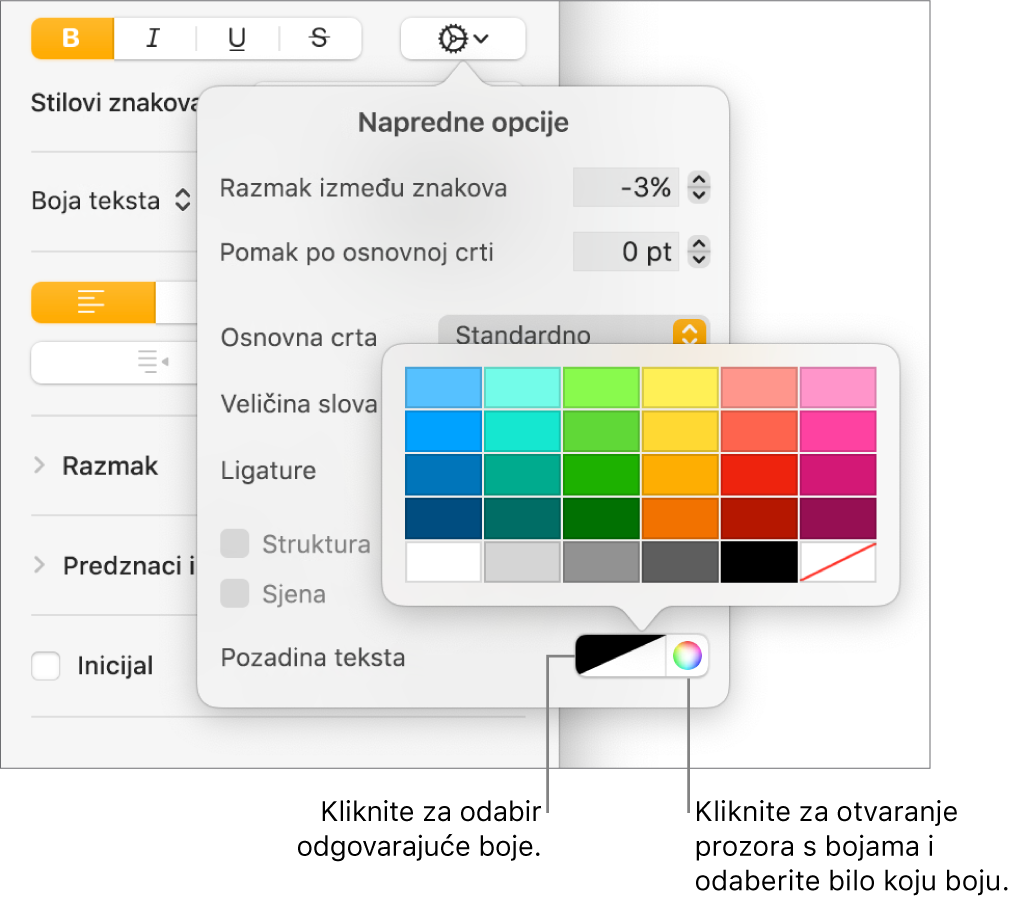Image resolution: width=1021 pixels, height=904 pixels.
Task: Enable the Struktura checkbox
Action: (x=234, y=544)
